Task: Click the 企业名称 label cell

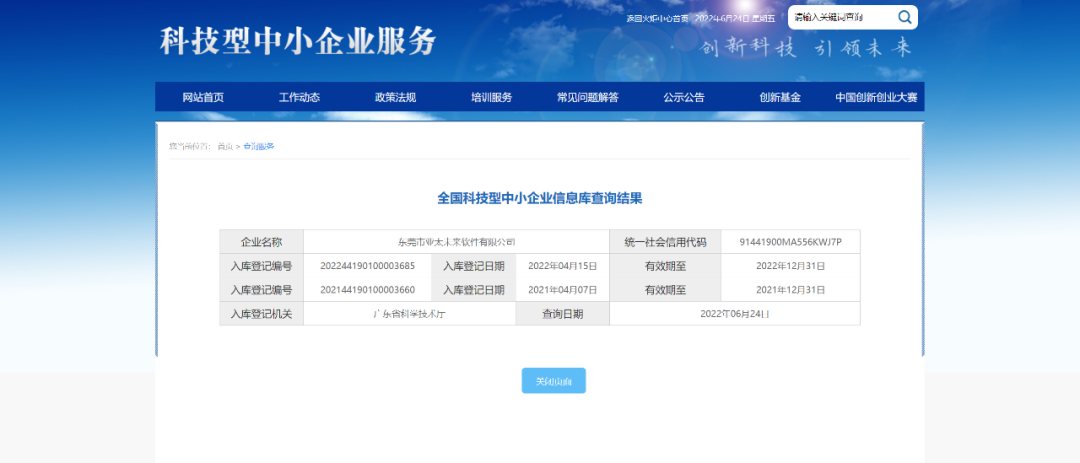Action: pos(262,242)
